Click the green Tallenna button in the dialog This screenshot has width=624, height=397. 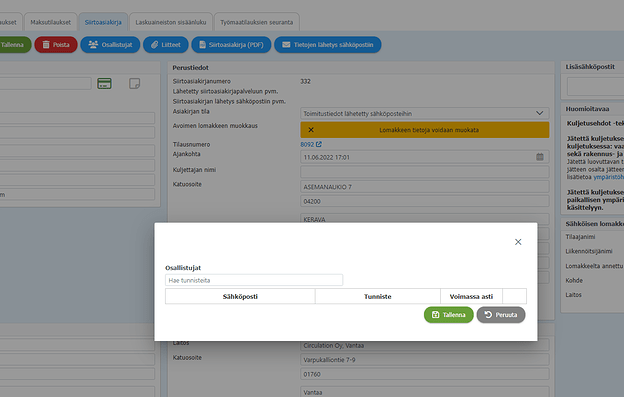point(448,315)
